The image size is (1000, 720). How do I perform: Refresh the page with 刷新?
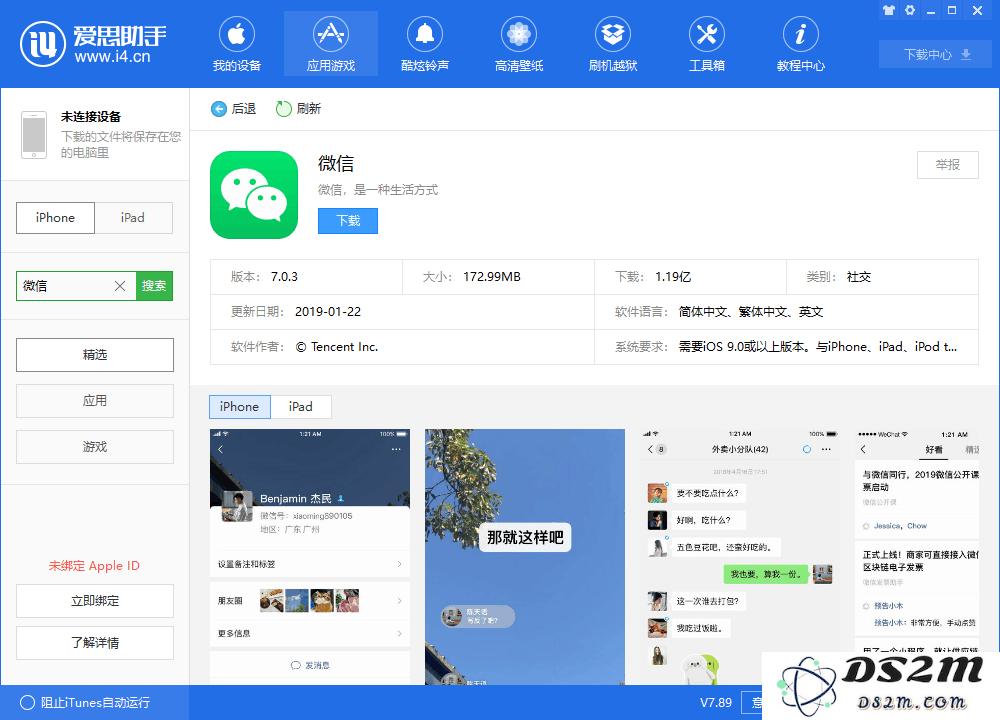point(298,109)
